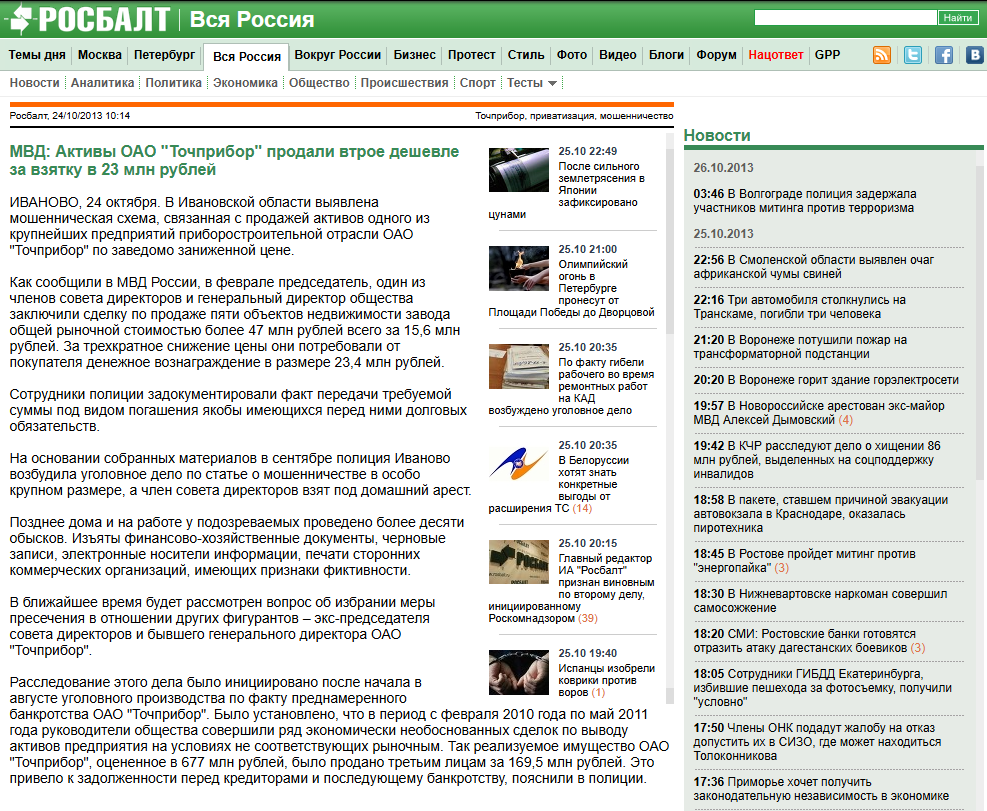Viewport: 987px width, 811px height.
Task: Open the Krasnodar bus station evacuation item
Action: click(821, 514)
